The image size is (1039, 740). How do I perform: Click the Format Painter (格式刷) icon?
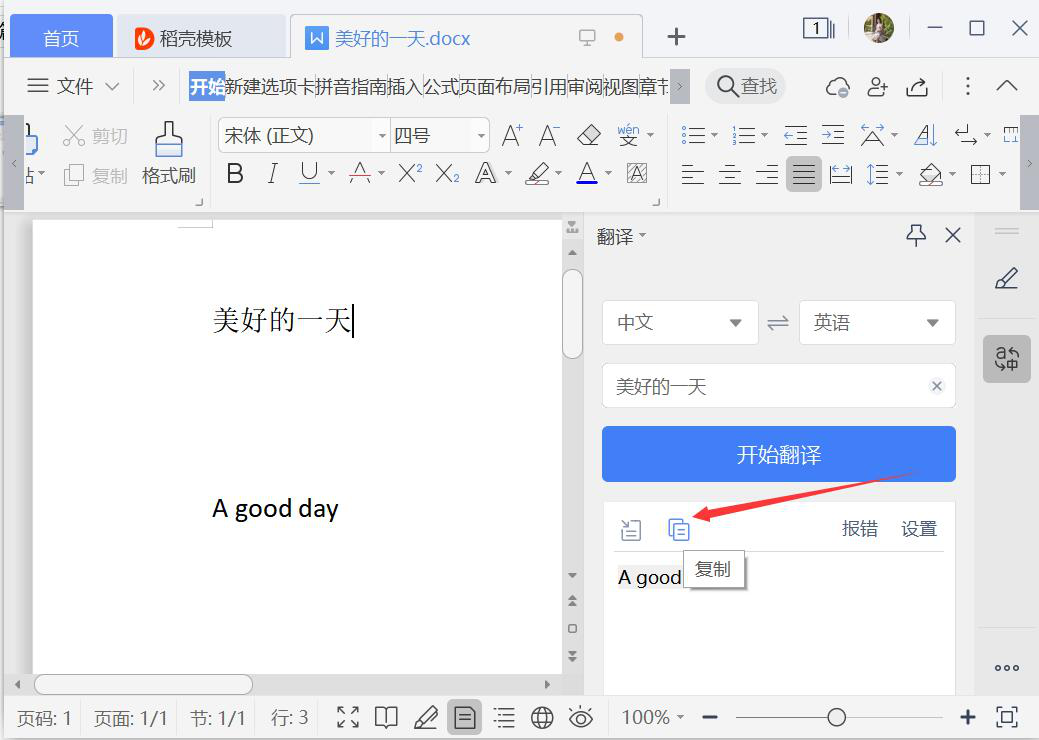click(x=168, y=153)
